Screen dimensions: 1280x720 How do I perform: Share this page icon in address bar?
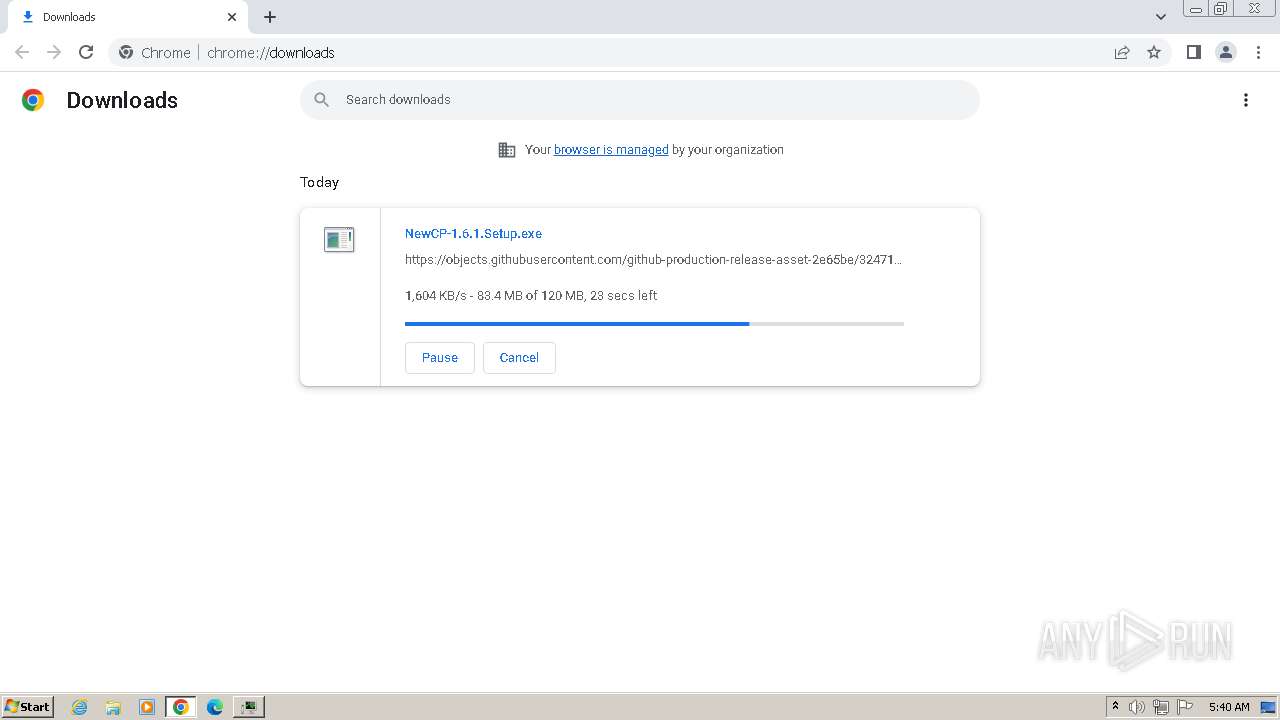click(x=1122, y=52)
